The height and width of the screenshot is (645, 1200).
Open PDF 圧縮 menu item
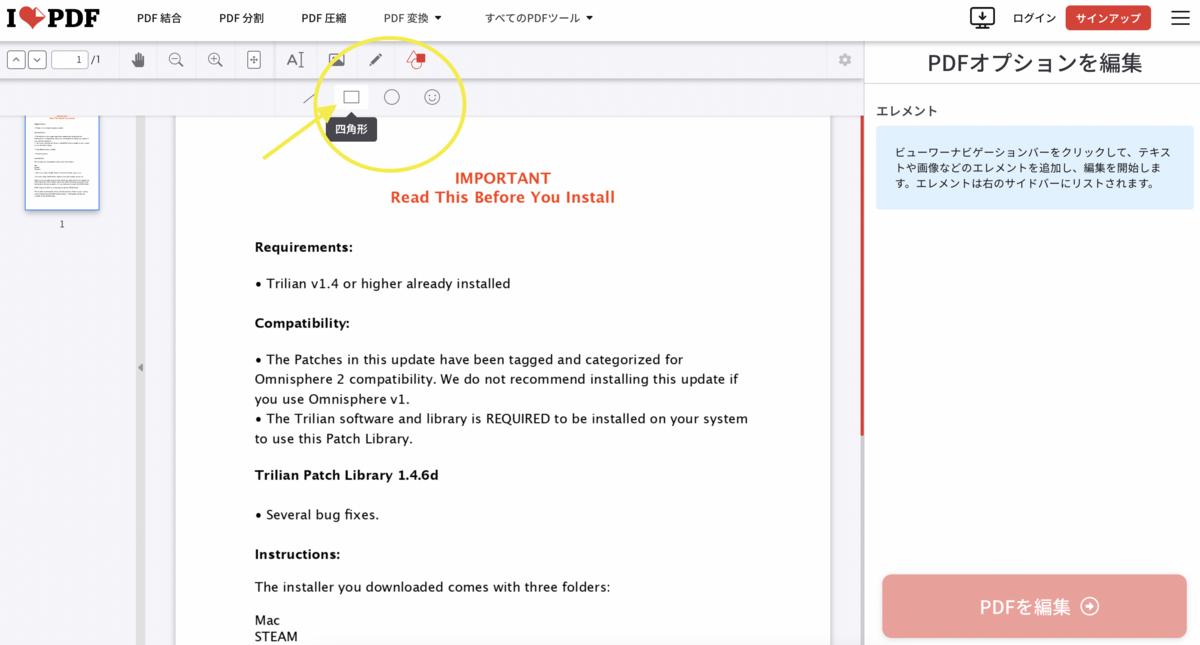coord(324,18)
